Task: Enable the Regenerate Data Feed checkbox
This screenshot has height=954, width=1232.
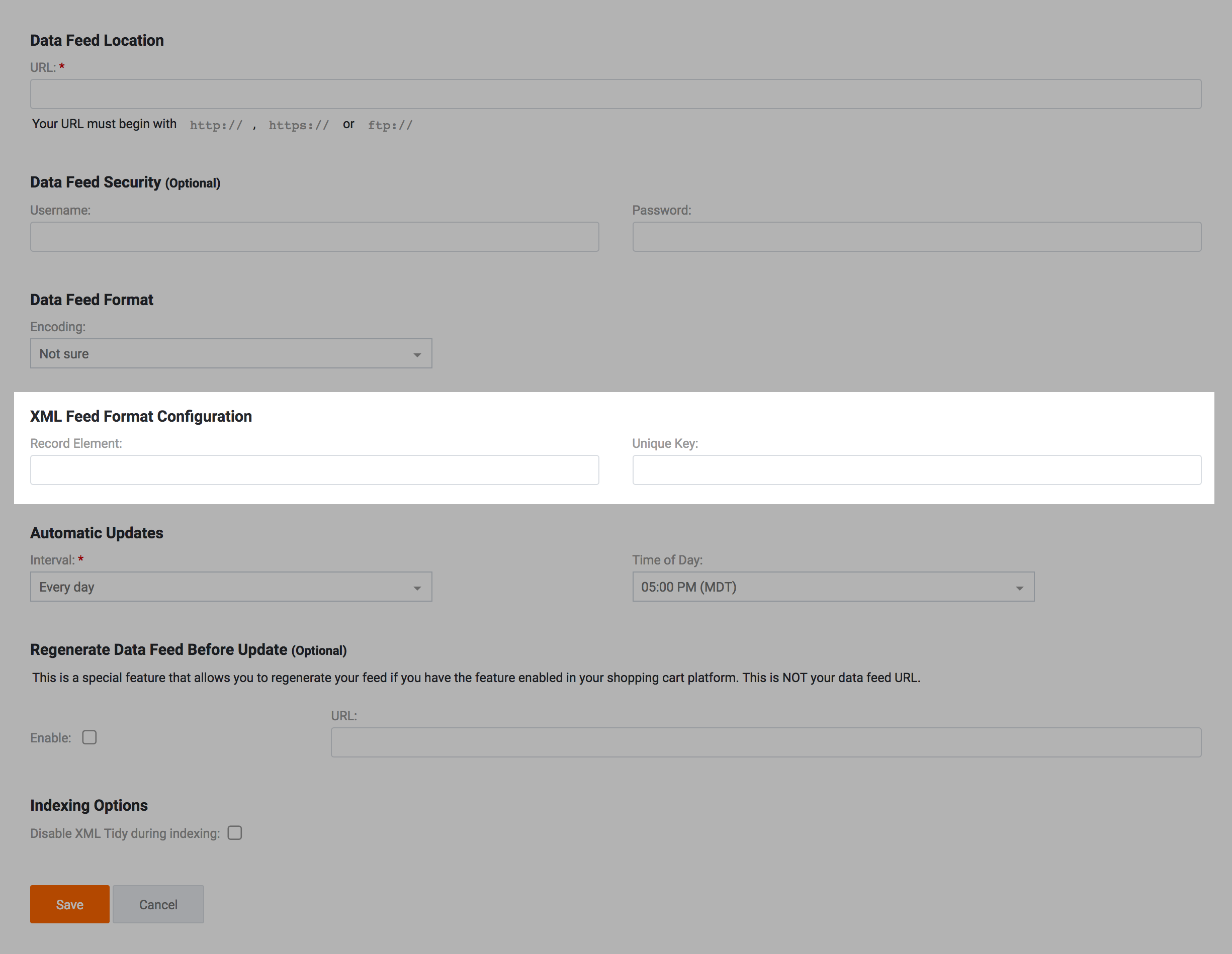Action: (x=89, y=737)
